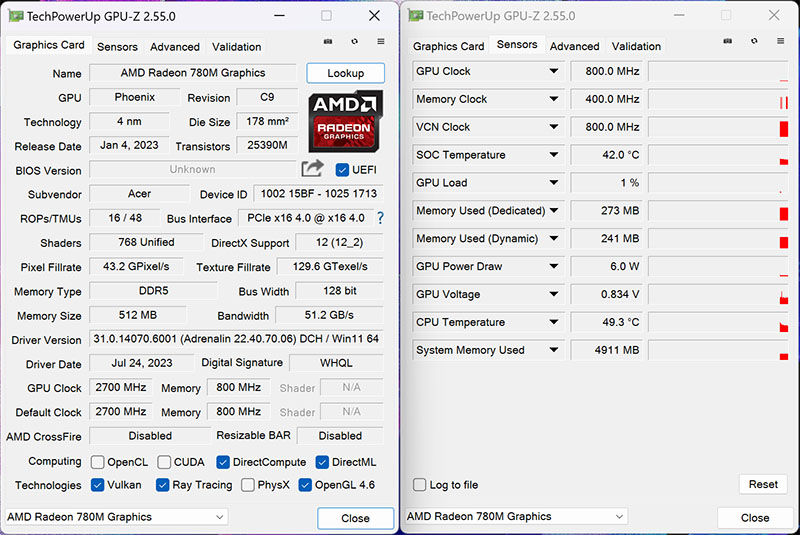Click the refresh icon in left GPU-Z window

pos(355,42)
